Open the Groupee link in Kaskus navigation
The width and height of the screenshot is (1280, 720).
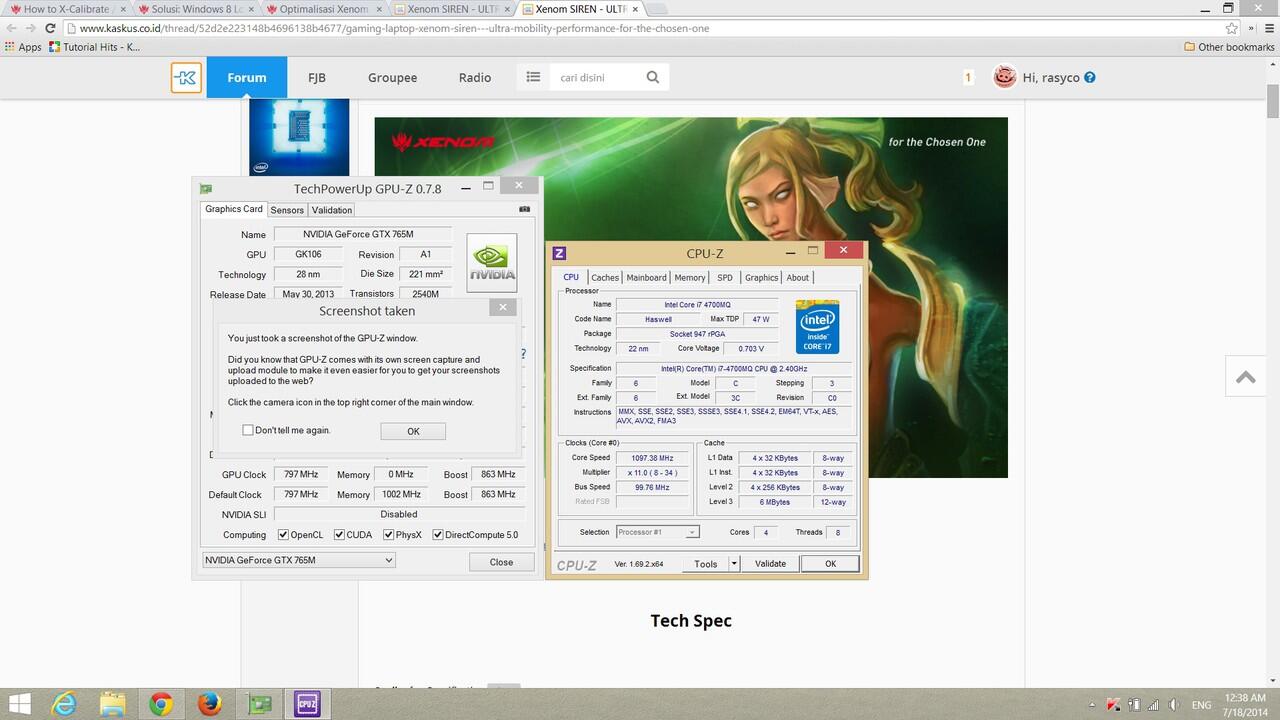(392, 77)
